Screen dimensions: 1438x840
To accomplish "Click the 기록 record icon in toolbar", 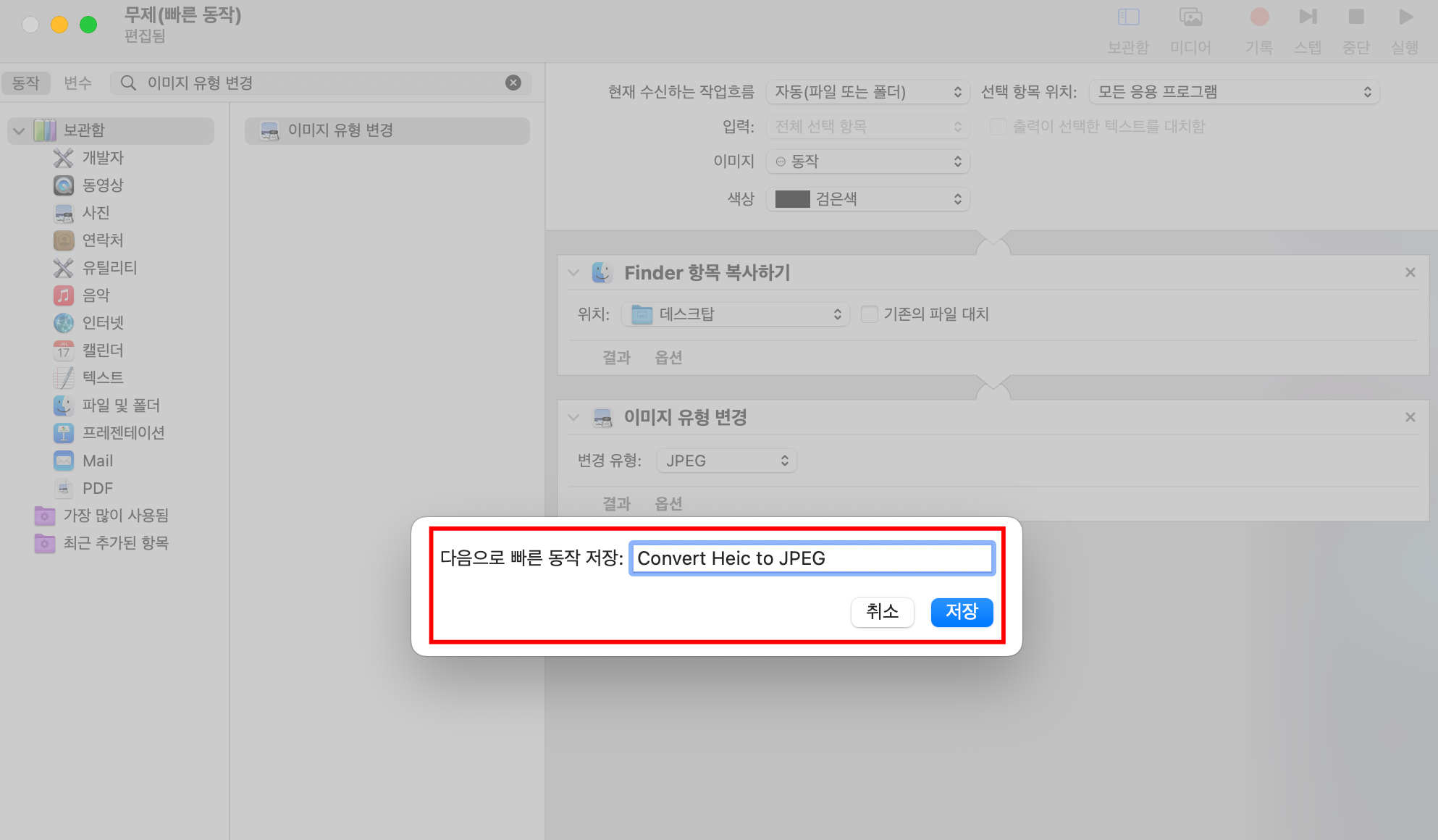I will click(x=1259, y=17).
